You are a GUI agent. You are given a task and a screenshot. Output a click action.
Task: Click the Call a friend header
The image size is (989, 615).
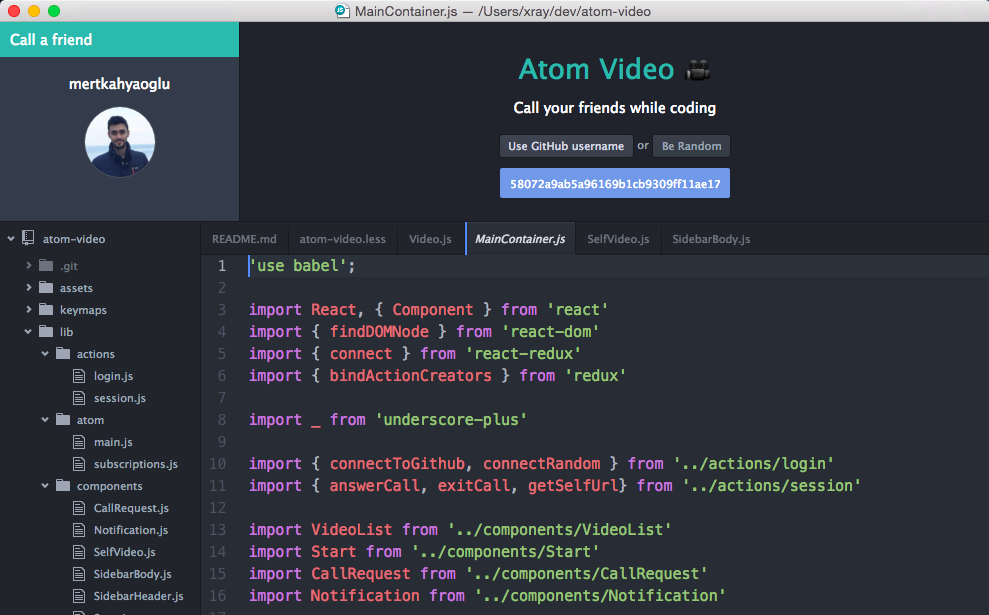coord(119,39)
